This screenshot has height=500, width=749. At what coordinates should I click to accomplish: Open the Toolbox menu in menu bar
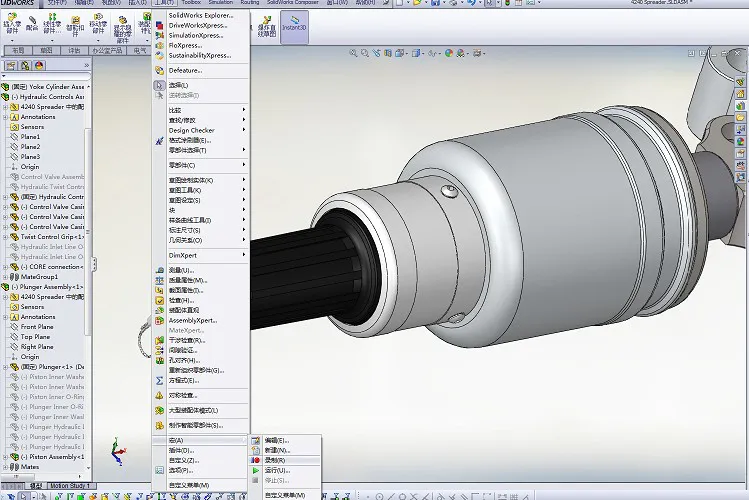[191, 2]
